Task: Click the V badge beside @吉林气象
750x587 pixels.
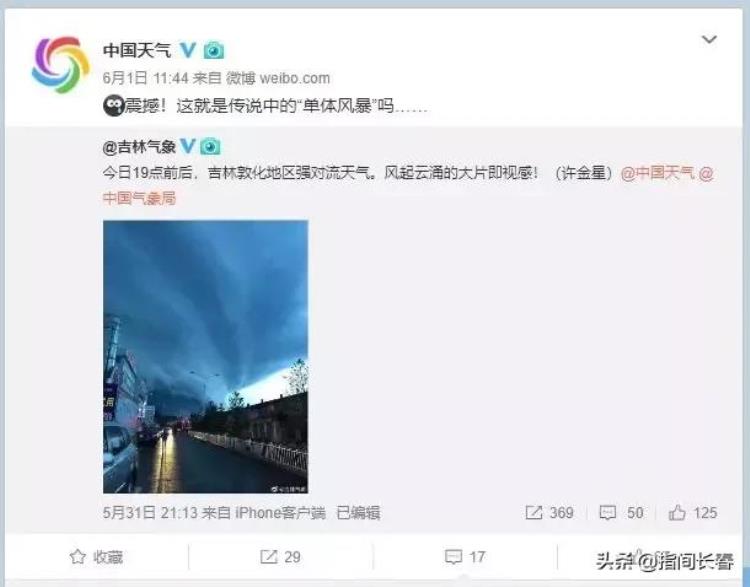Action: tap(187, 145)
